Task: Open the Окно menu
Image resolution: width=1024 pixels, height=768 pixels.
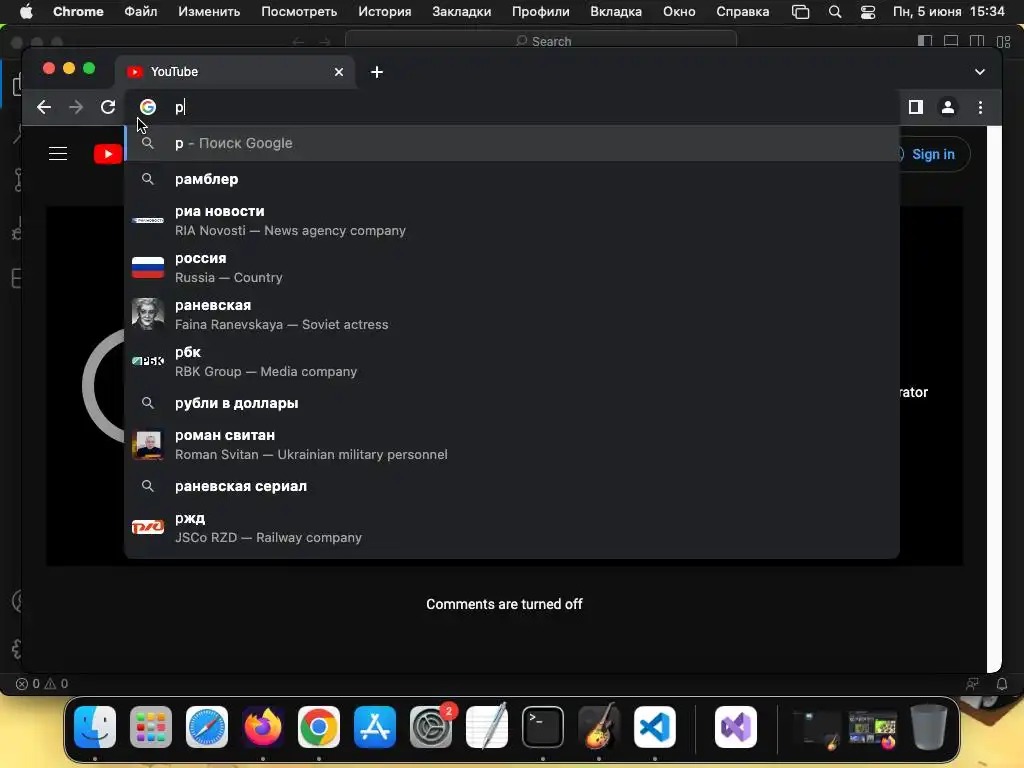Action: coord(679,12)
